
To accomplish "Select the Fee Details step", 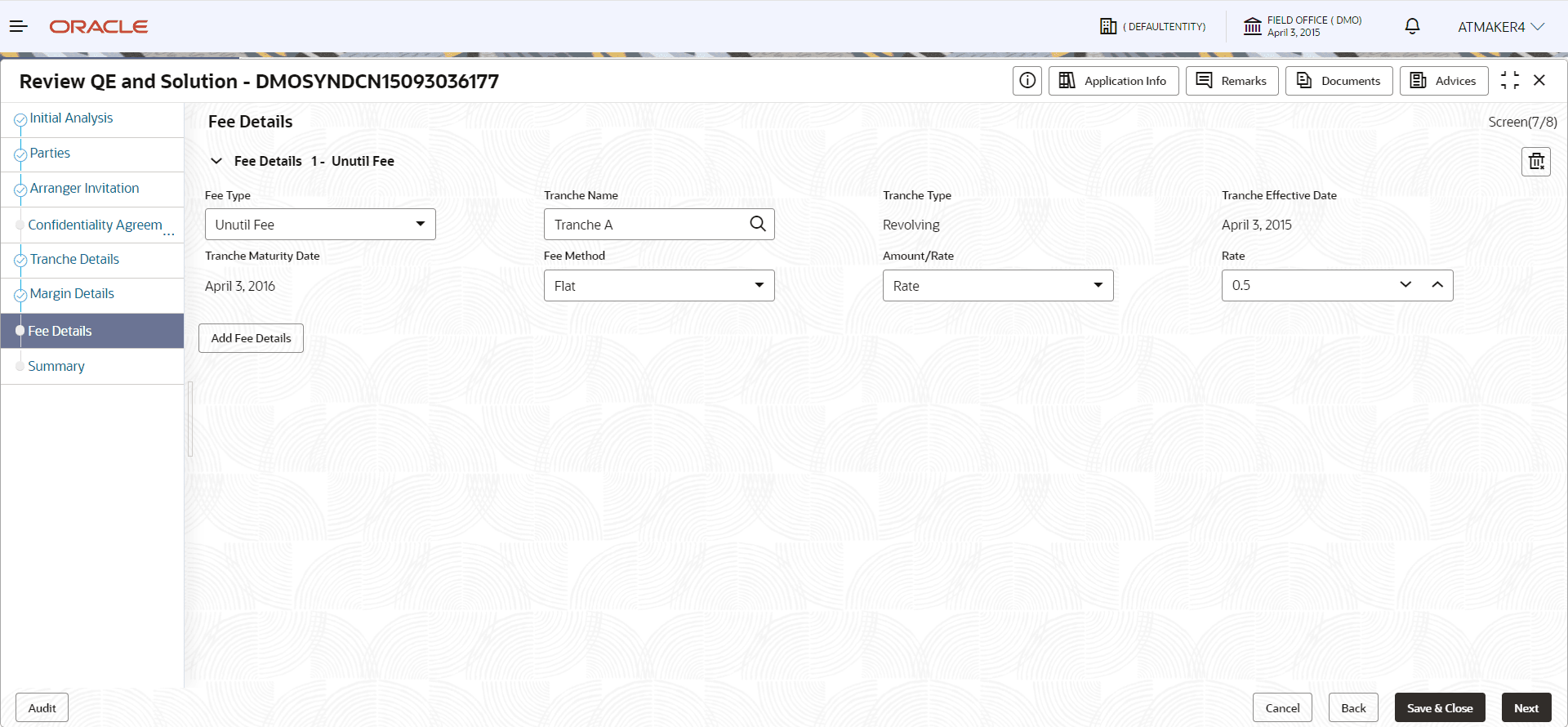I will (x=91, y=331).
